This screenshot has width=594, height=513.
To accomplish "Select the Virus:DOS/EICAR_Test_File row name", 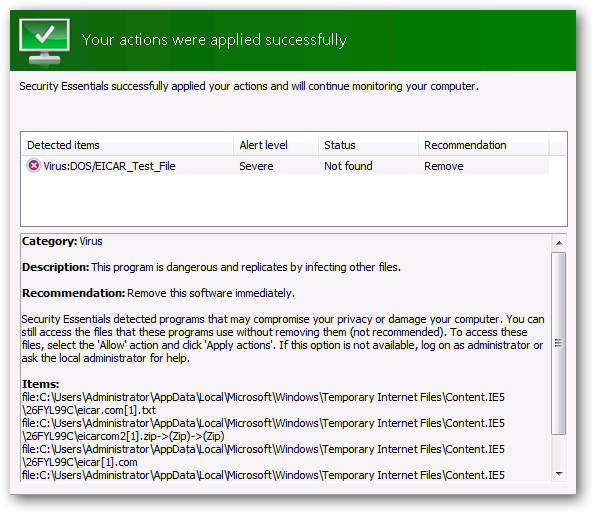I will (x=109, y=166).
